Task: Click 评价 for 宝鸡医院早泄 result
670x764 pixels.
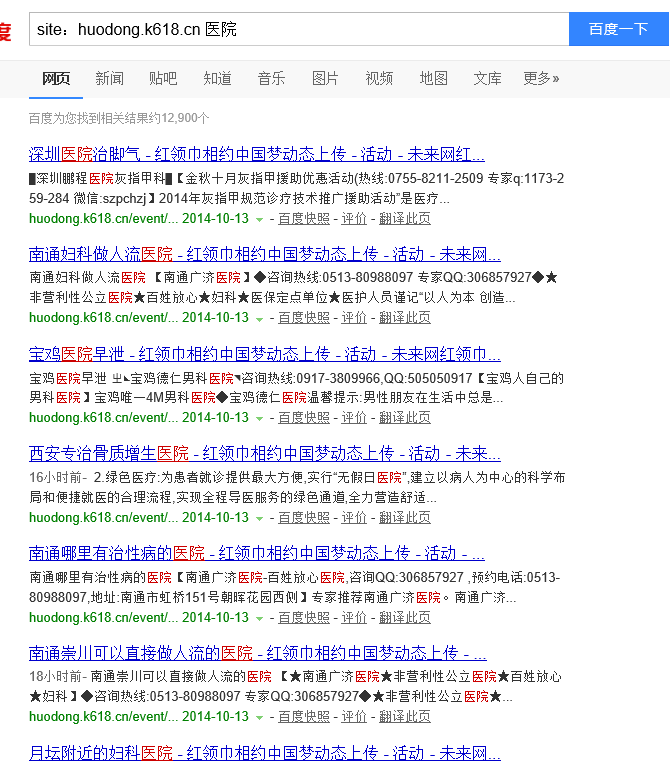Action: pos(354,418)
